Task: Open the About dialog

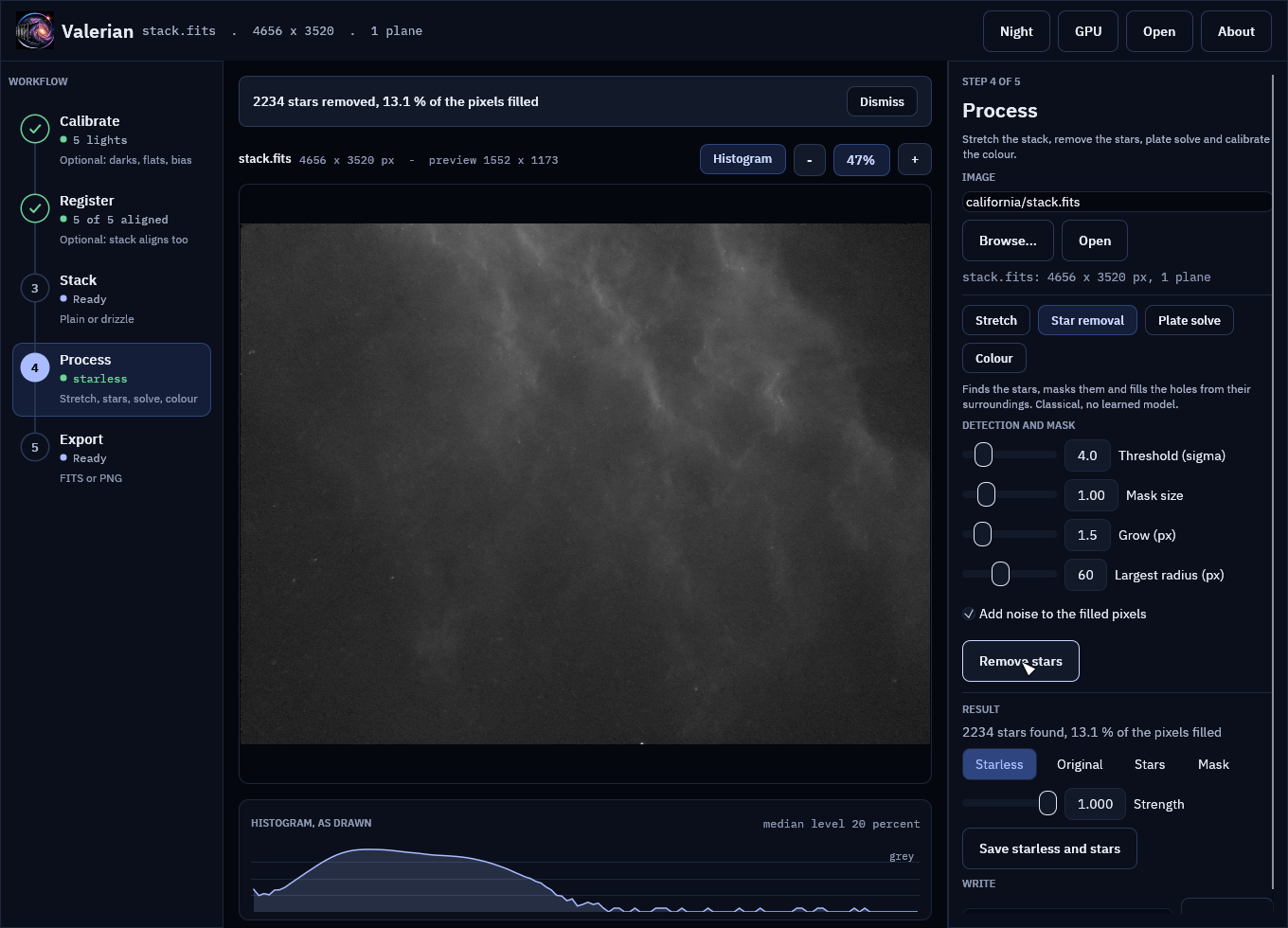Action: [1236, 31]
